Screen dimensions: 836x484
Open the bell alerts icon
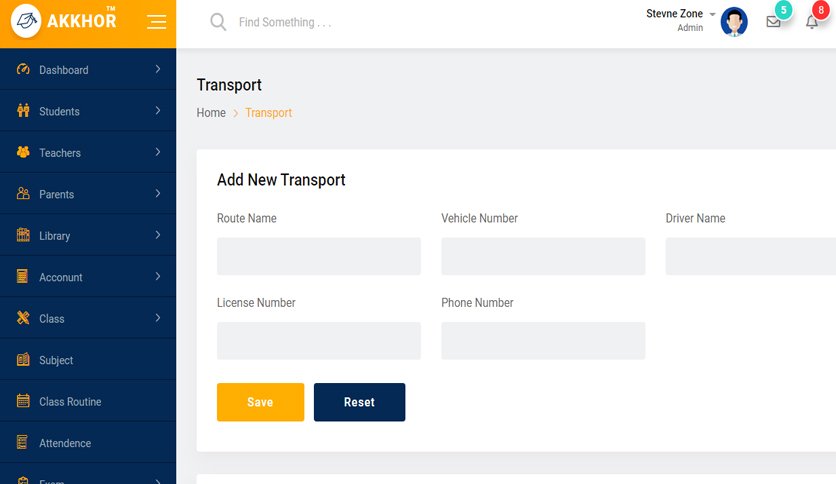tap(811, 22)
